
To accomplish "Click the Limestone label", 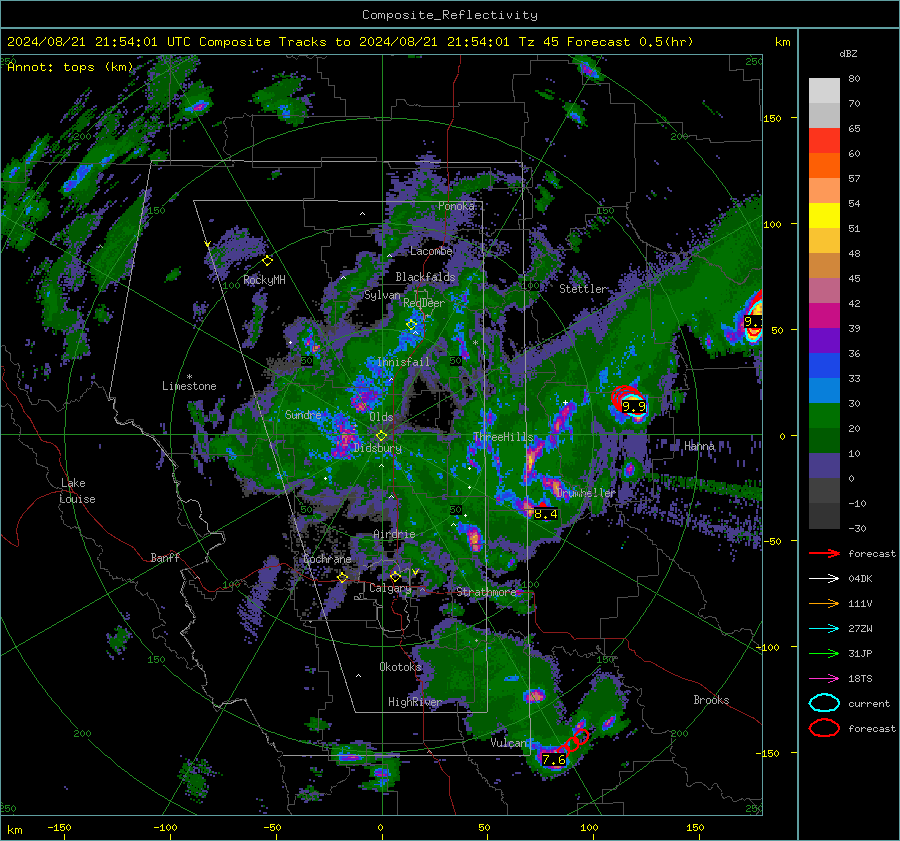I will [189, 386].
